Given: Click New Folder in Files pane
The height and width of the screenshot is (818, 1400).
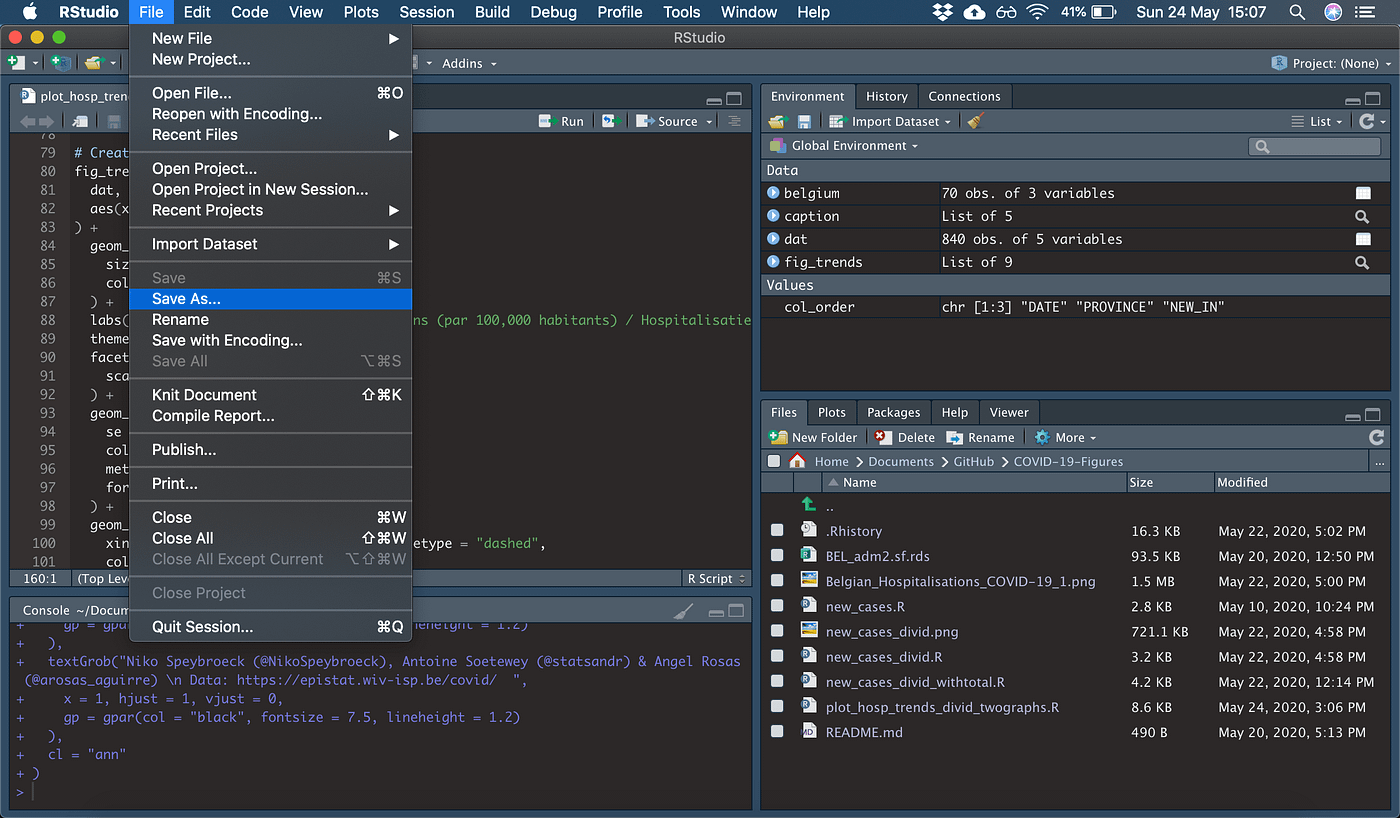Looking at the screenshot, I should pyautogui.click(x=814, y=437).
